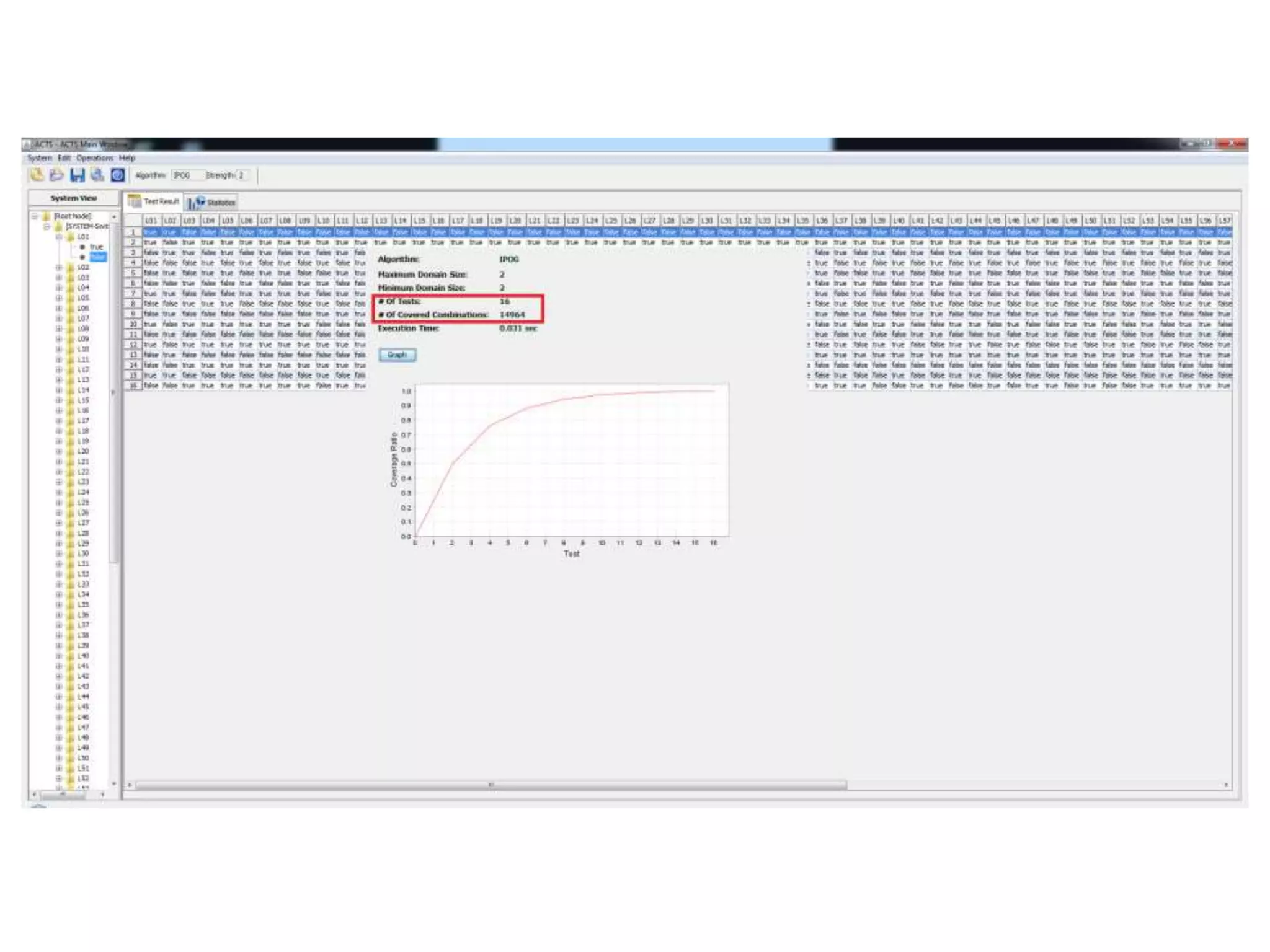The height and width of the screenshot is (952, 1270).
Task: Click the New System toolbar icon
Action: click(37, 175)
